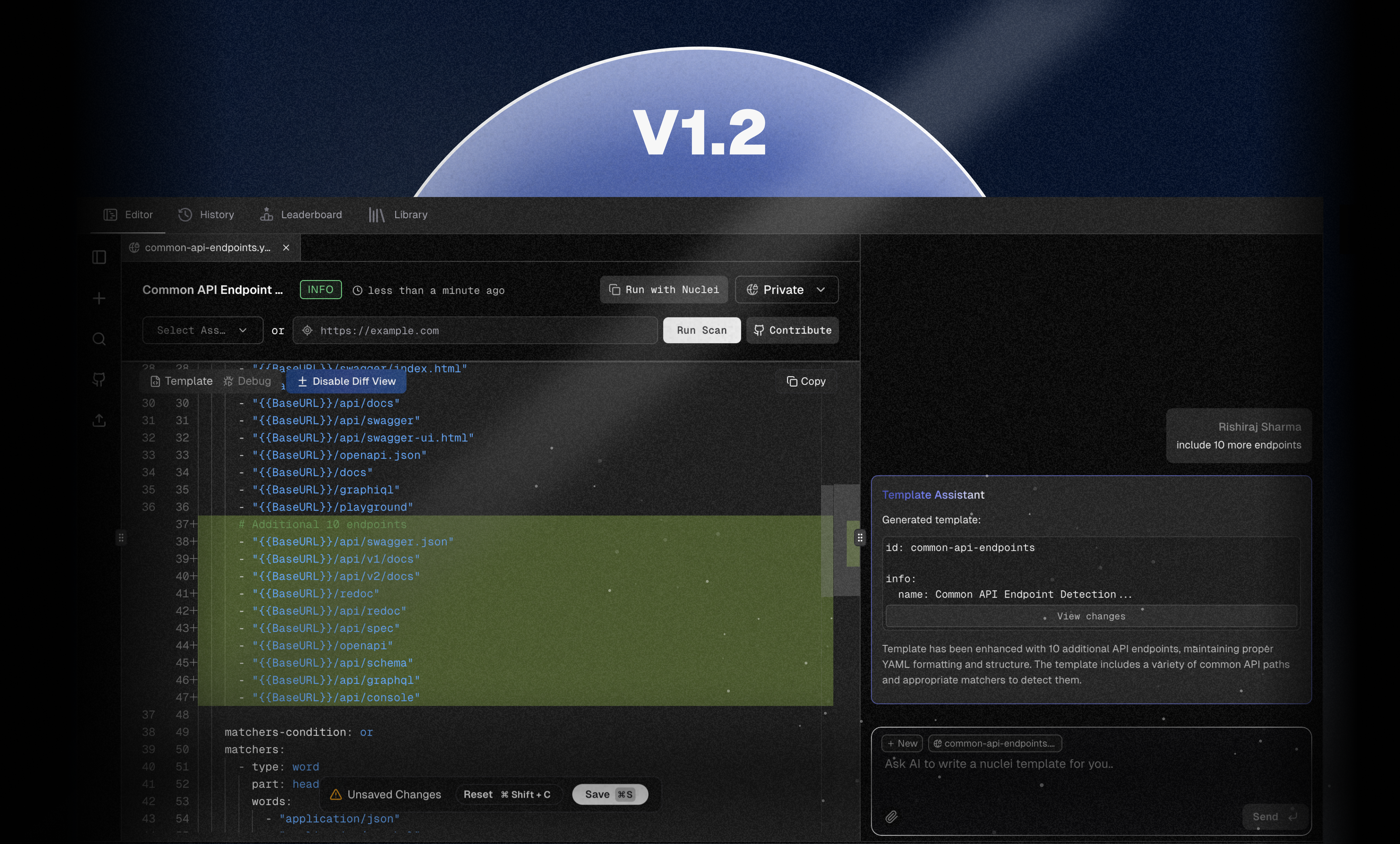Click the + New chat chip

click(902, 743)
